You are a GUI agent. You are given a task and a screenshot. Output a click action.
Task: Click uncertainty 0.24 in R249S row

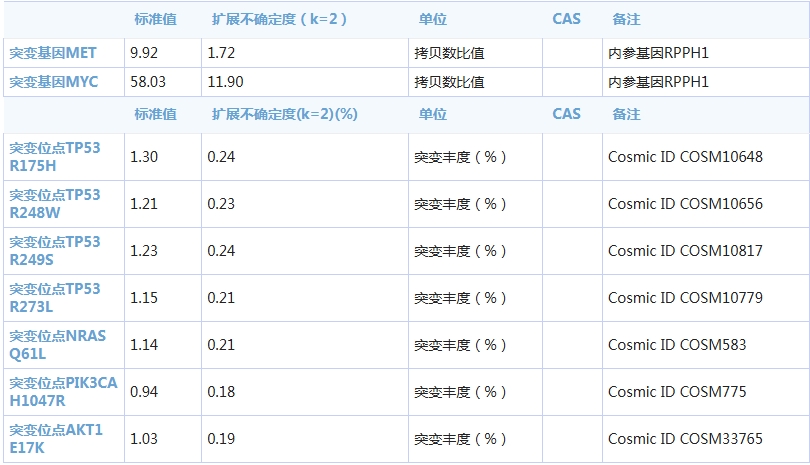pos(221,251)
